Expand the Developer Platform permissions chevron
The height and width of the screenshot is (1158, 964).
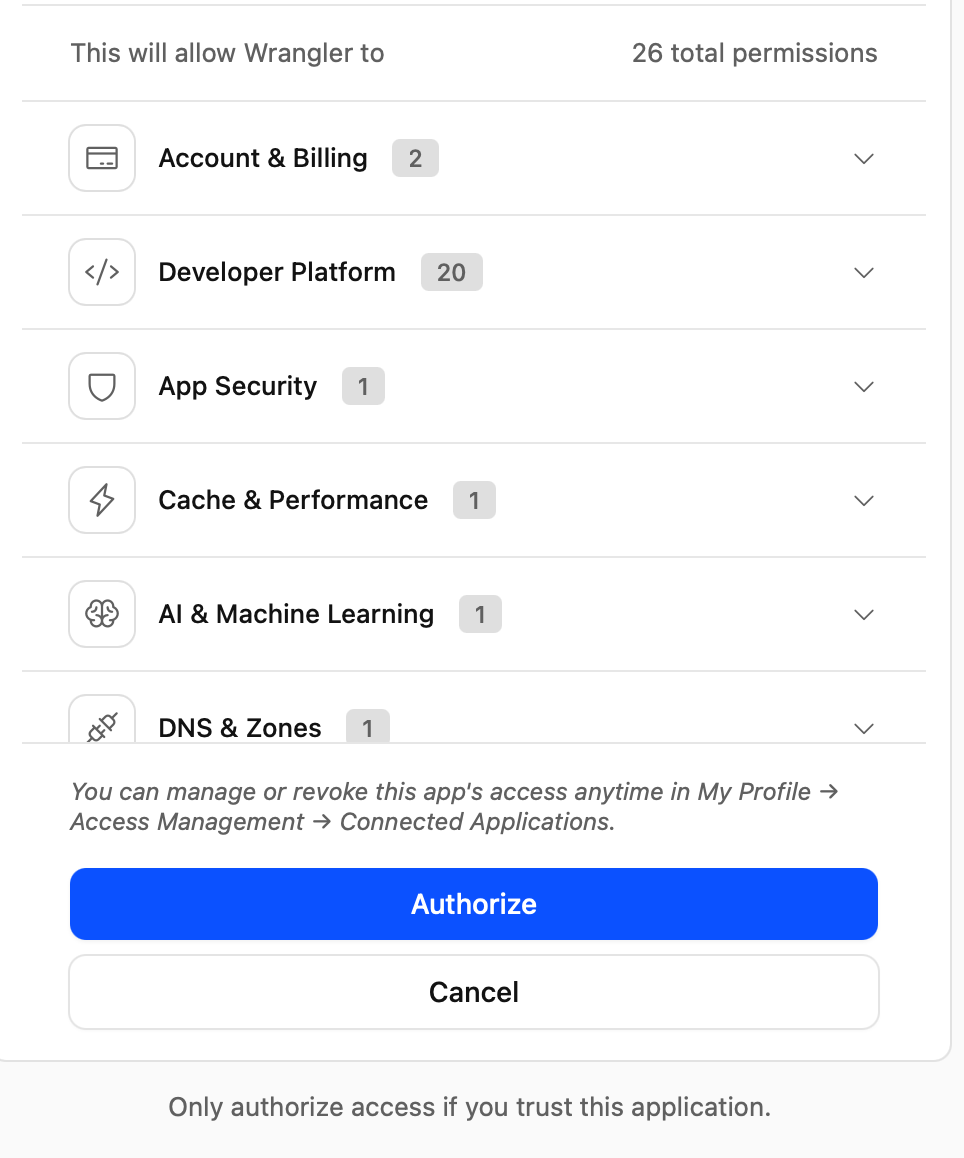point(864,273)
